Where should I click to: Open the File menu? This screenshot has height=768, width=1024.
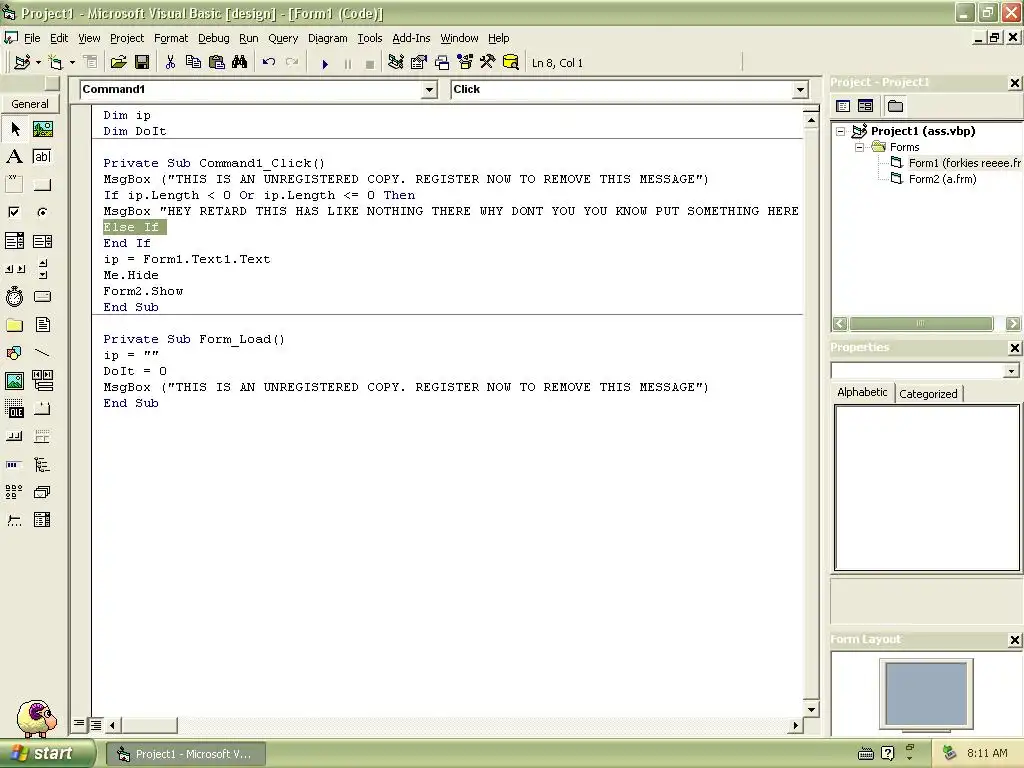[x=31, y=38]
